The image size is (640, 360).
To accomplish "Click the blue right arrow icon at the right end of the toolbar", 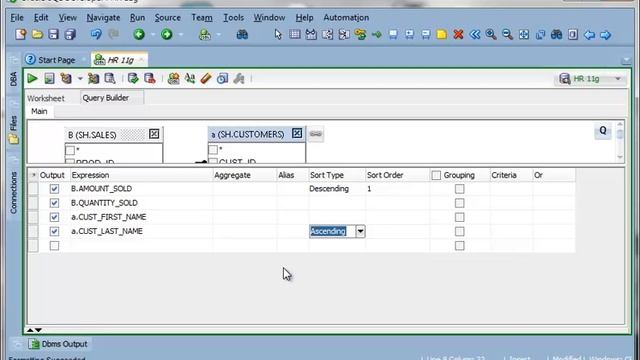I will tap(606, 35).
